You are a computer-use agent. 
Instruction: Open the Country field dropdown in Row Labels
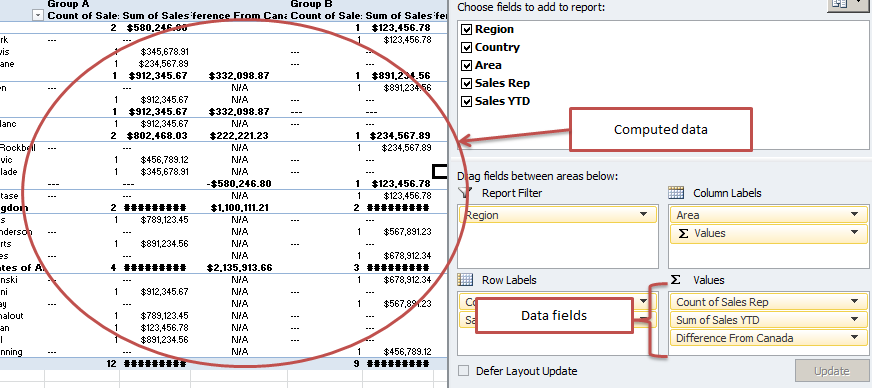pos(643,301)
